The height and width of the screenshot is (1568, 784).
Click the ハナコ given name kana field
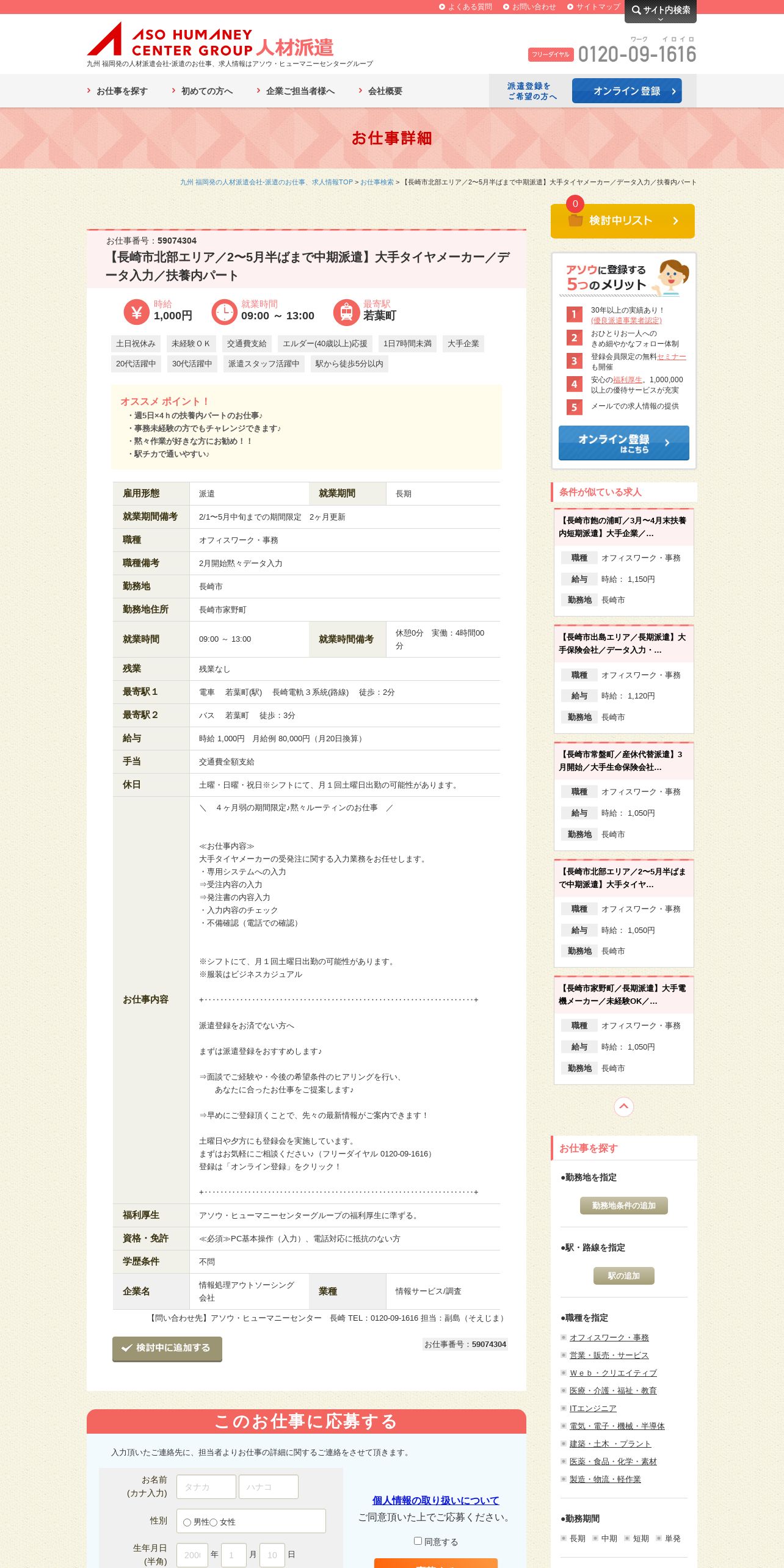(x=268, y=1487)
